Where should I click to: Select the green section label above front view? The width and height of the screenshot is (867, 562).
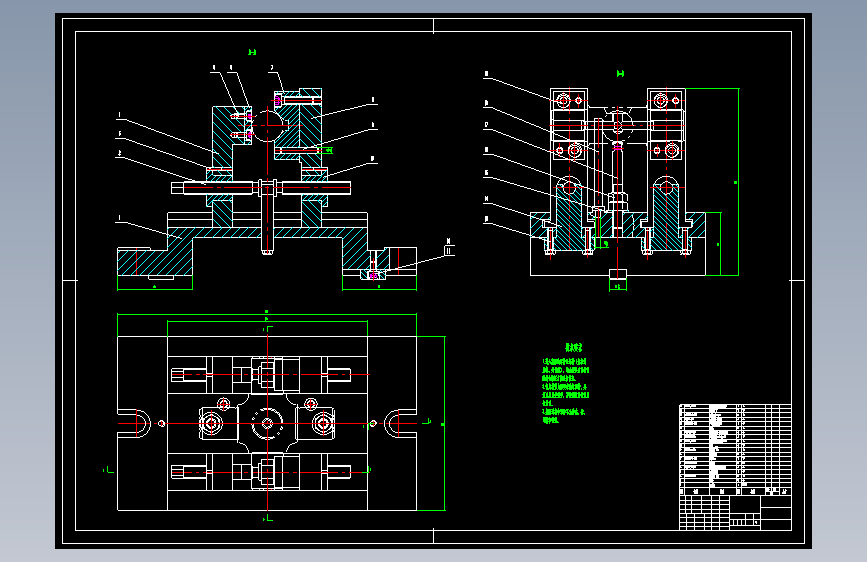pos(252,53)
